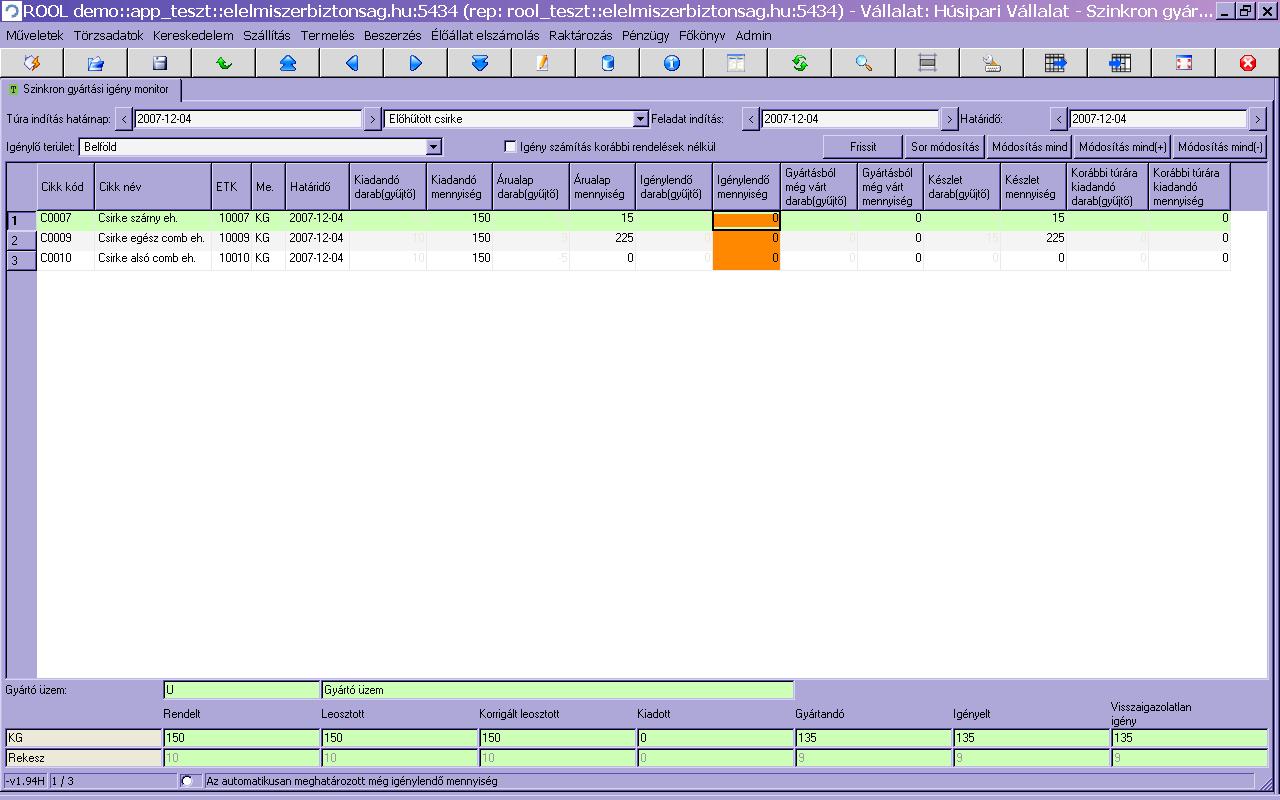Click the magnifying glass search icon

pyautogui.click(x=863, y=63)
